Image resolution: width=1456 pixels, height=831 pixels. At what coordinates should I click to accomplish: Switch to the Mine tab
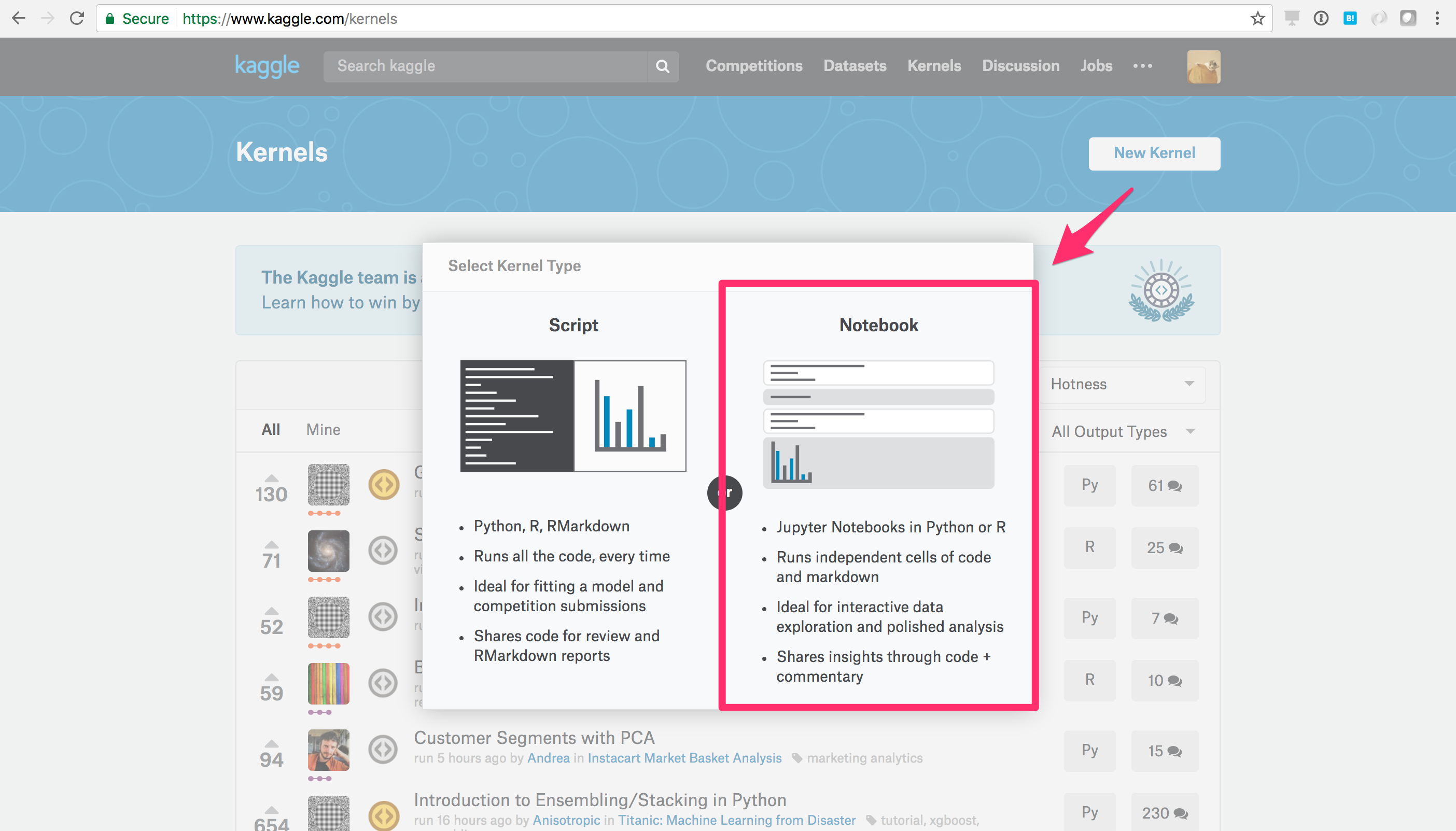tap(323, 430)
